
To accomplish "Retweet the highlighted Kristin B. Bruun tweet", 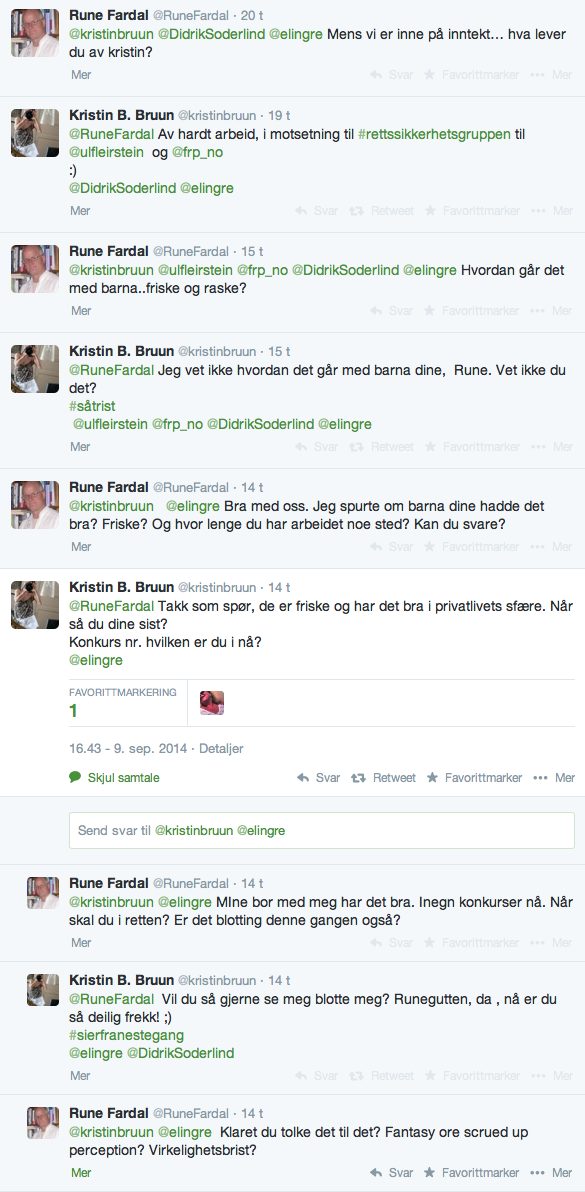I will [382, 778].
